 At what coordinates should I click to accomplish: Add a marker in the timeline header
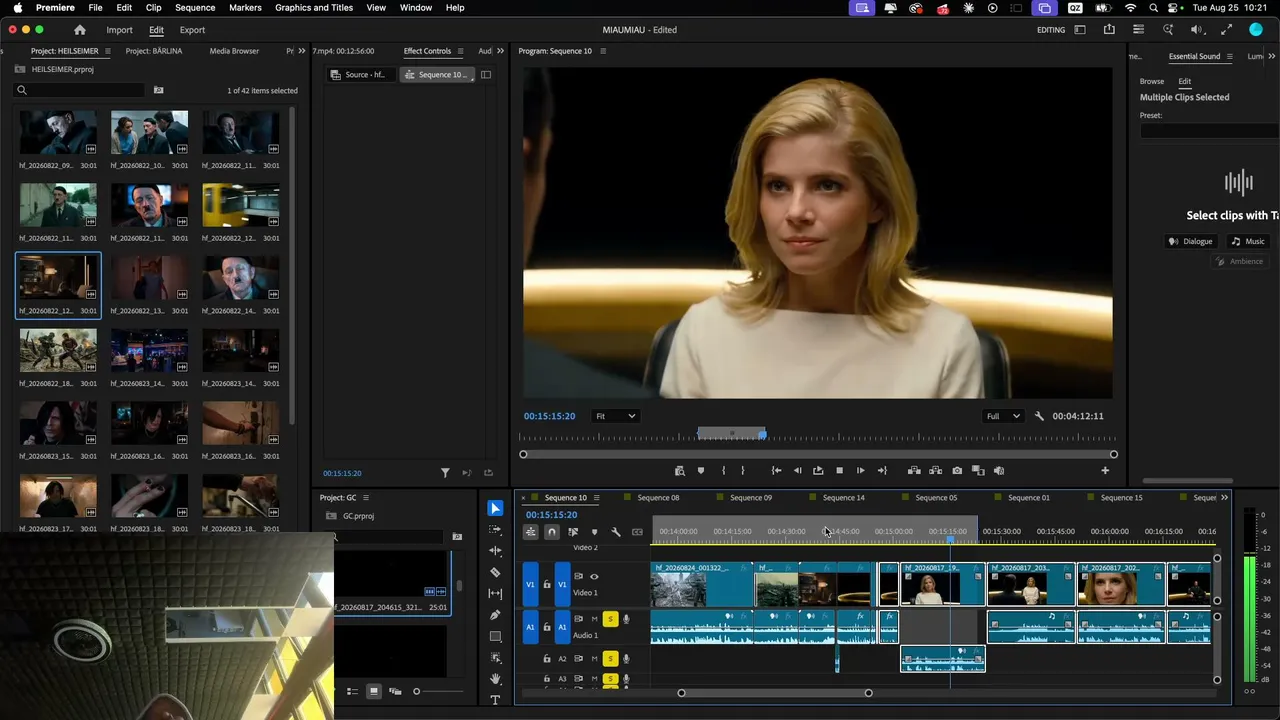click(x=594, y=532)
